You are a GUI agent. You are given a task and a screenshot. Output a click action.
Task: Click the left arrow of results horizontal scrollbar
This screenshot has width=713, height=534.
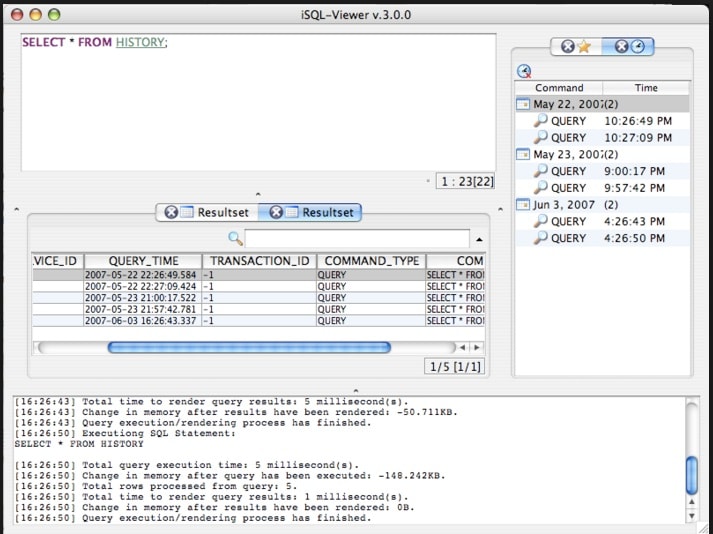click(462, 348)
